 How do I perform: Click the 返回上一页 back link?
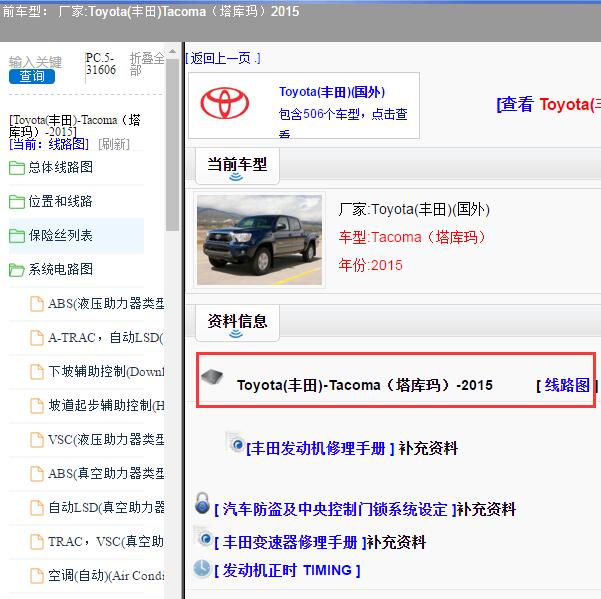click(223, 58)
